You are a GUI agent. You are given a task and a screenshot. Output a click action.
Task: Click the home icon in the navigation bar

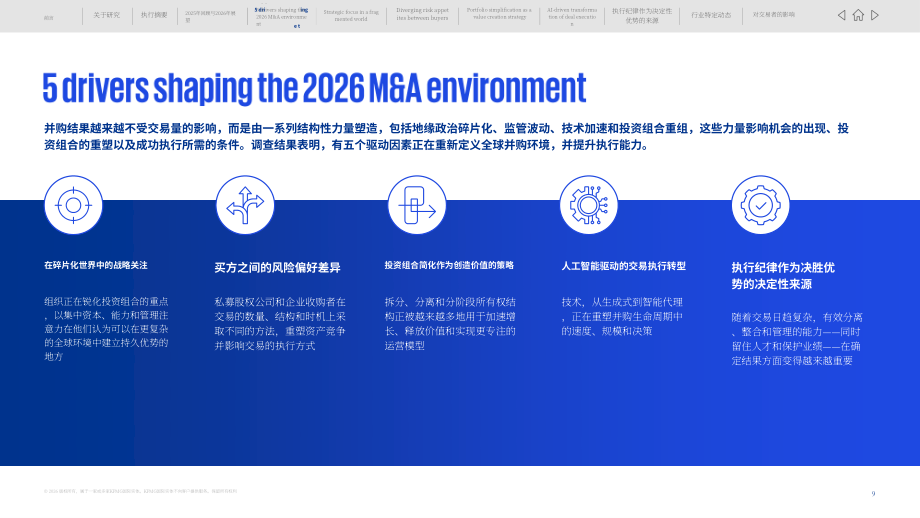click(858, 15)
